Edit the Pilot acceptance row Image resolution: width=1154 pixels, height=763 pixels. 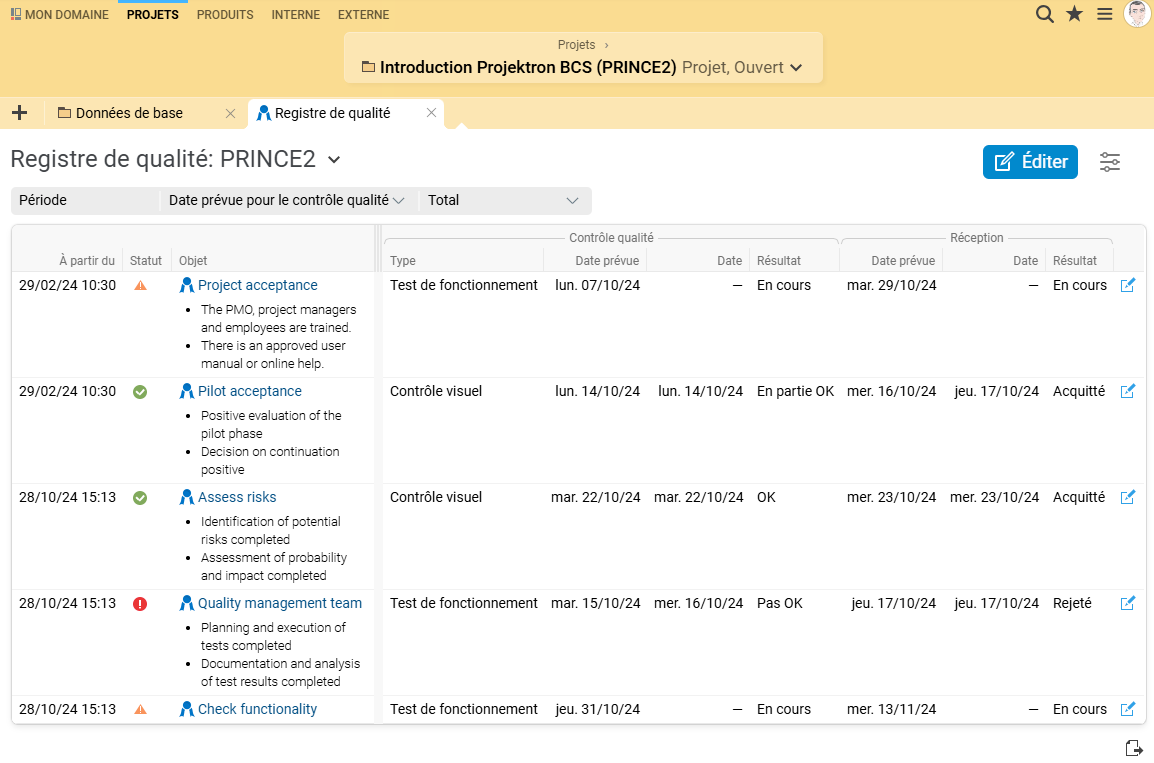[1128, 391]
